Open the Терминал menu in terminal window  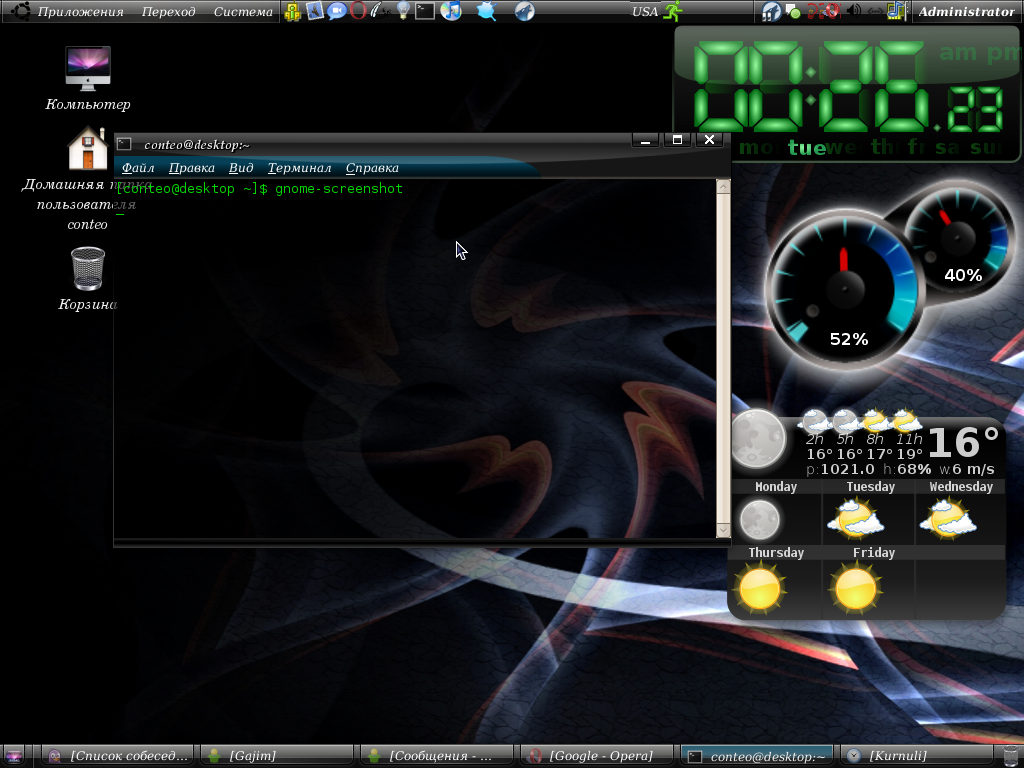pos(299,168)
